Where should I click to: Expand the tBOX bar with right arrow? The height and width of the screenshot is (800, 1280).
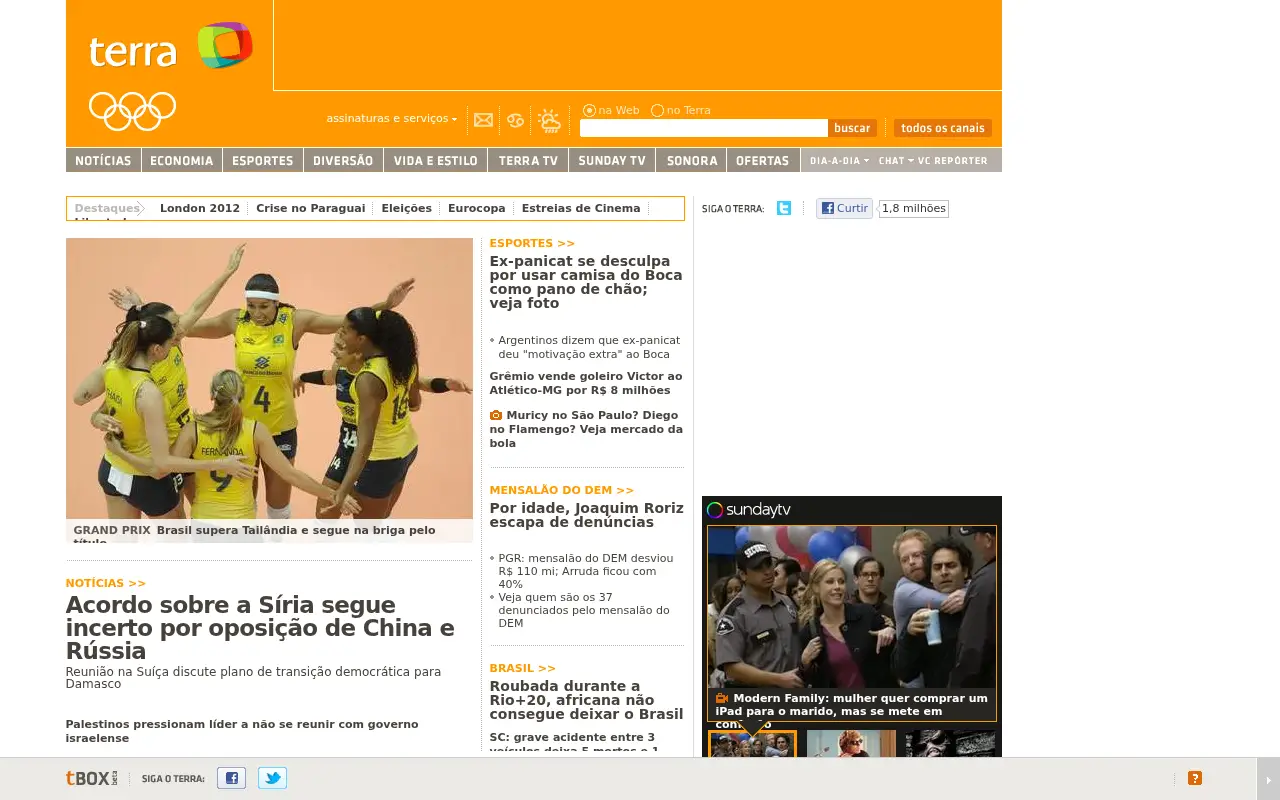[x=1268, y=779]
